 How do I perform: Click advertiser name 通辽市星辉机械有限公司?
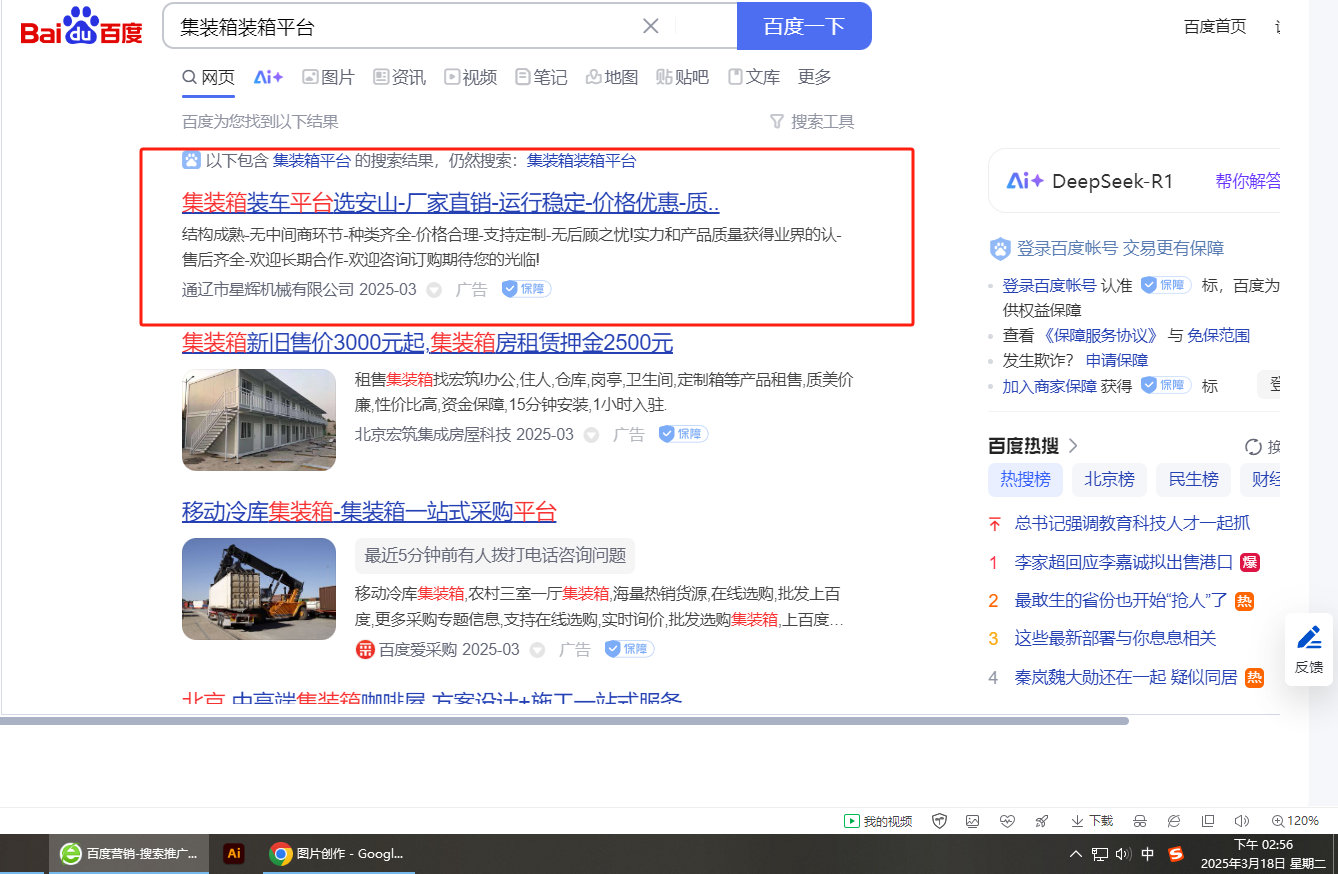(268, 289)
